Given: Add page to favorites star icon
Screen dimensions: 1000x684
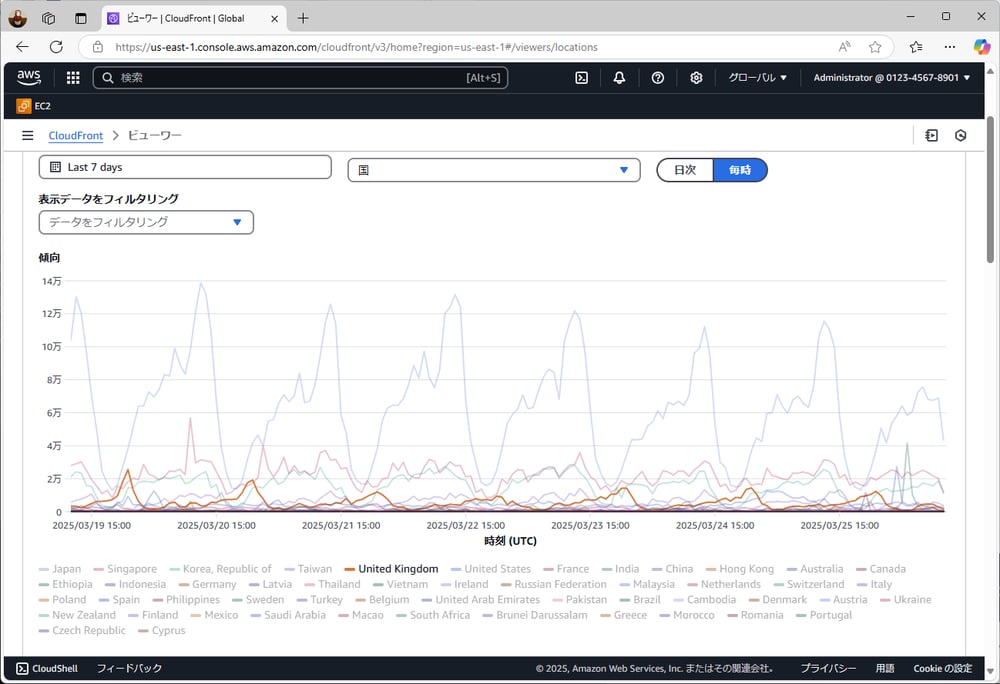Looking at the screenshot, I should (x=875, y=47).
